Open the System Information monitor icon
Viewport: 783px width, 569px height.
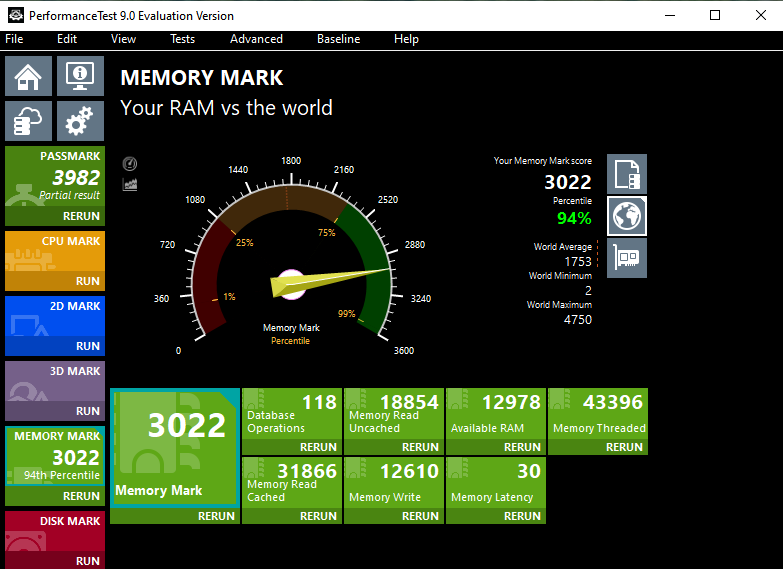80,76
